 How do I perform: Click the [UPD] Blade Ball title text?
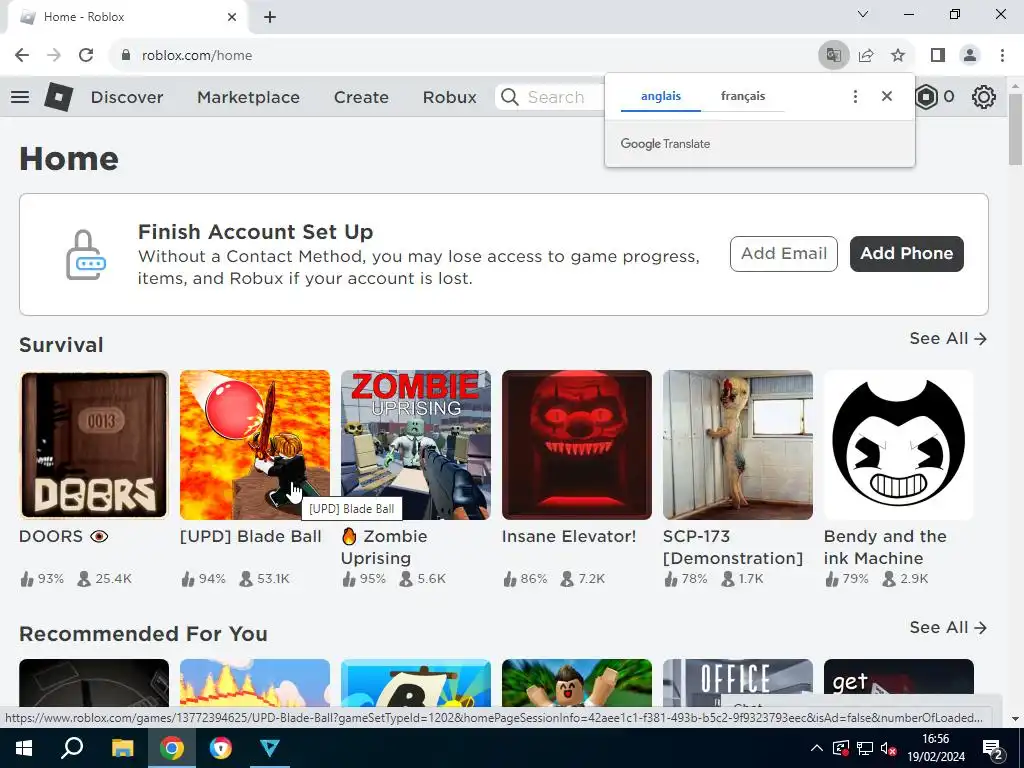click(251, 536)
